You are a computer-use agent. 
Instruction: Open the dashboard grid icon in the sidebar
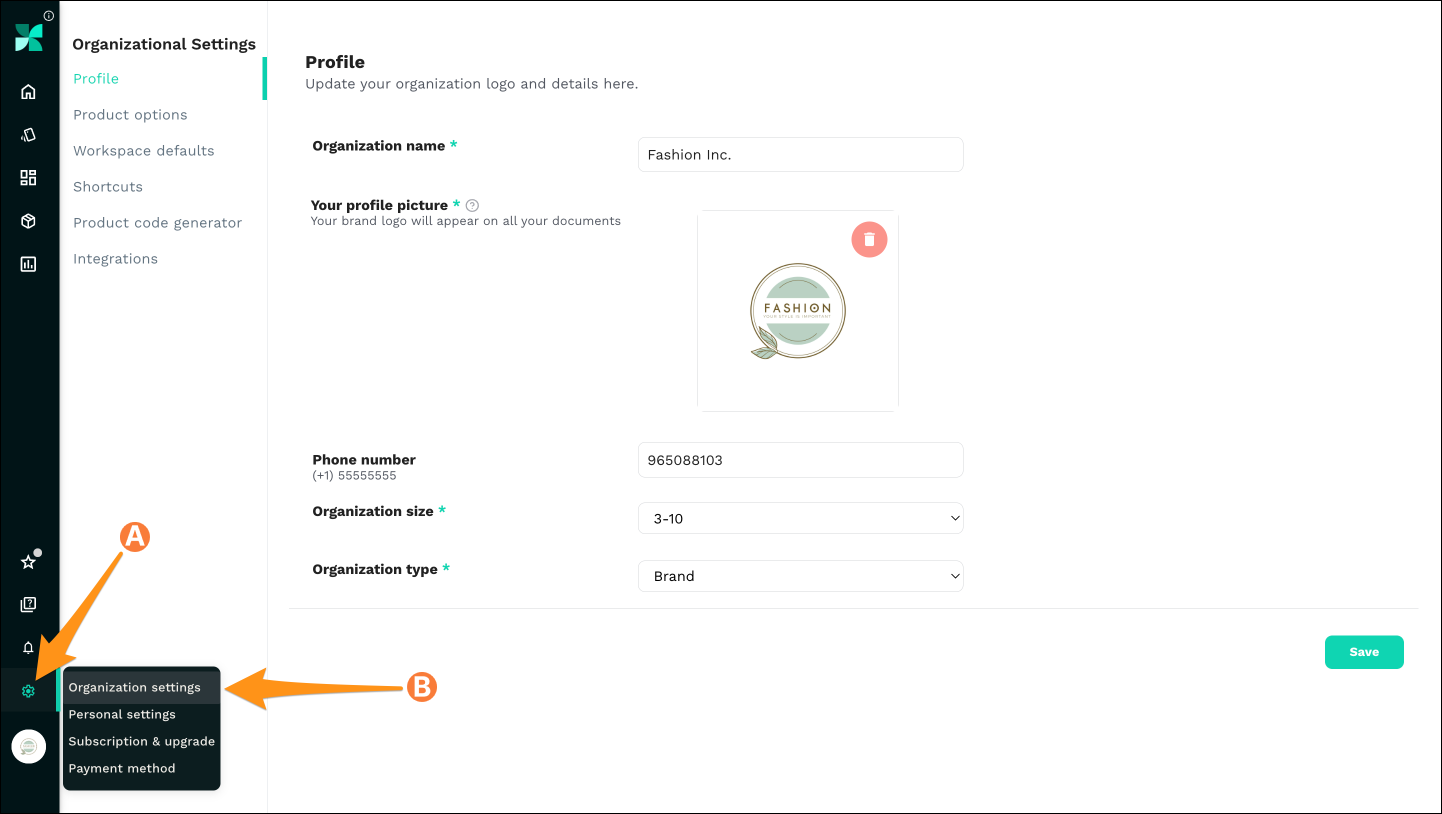28,178
